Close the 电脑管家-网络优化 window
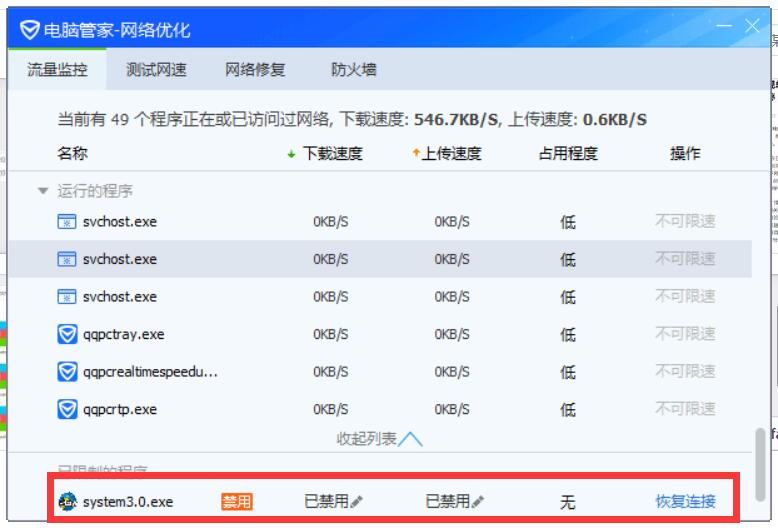Image resolution: width=778 pixels, height=528 pixels. pyautogui.click(x=752, y=26)
